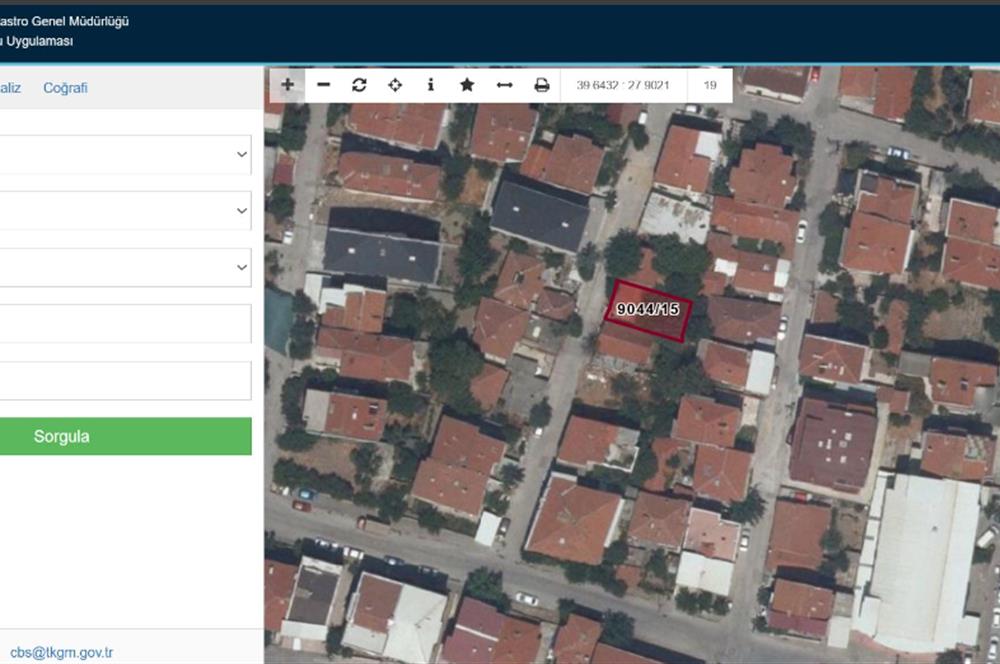The width and height of the screenshot is (1000, 664).
Task: Click the zoom level value 19
Action: pyautogui.click(x=710, y=85)
